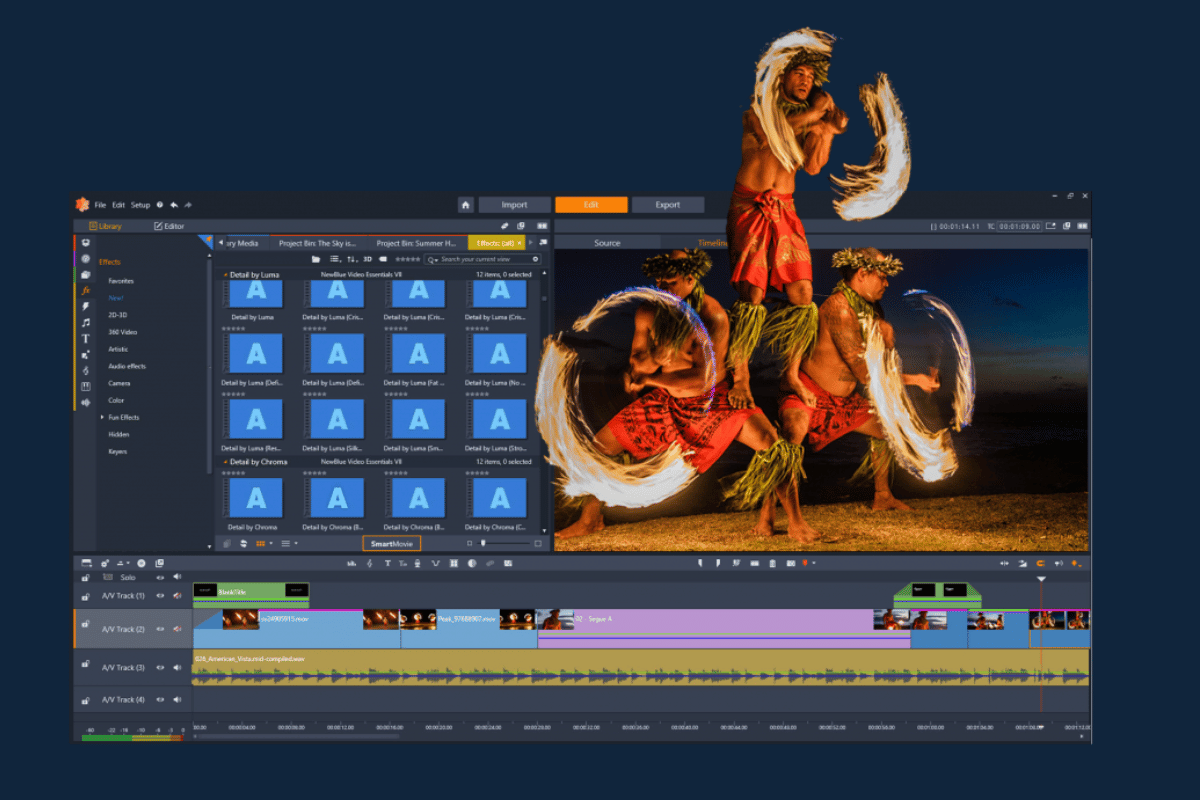Click the Export button
This screenshot has width=1200, height=800.
668,205
